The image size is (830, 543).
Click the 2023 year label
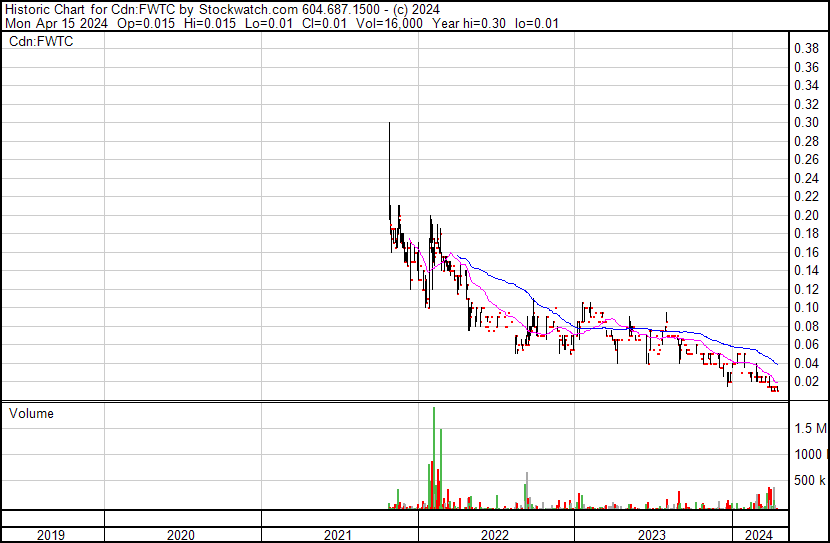coord(652,535)
